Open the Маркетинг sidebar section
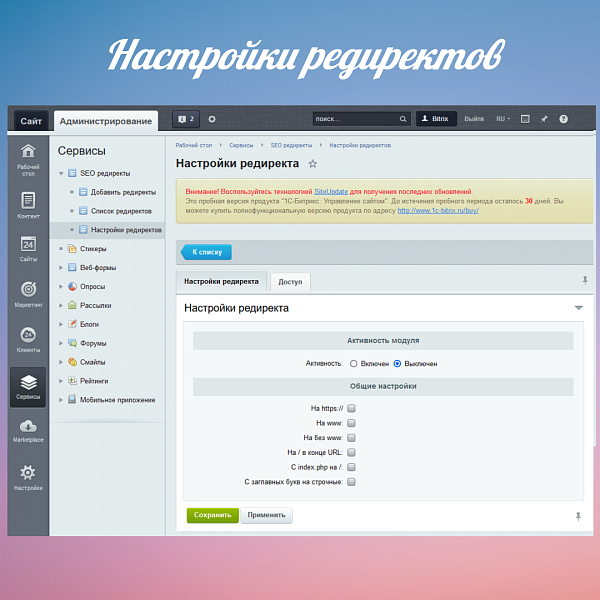This screenshot has width=600, height=600. [28, 294]
